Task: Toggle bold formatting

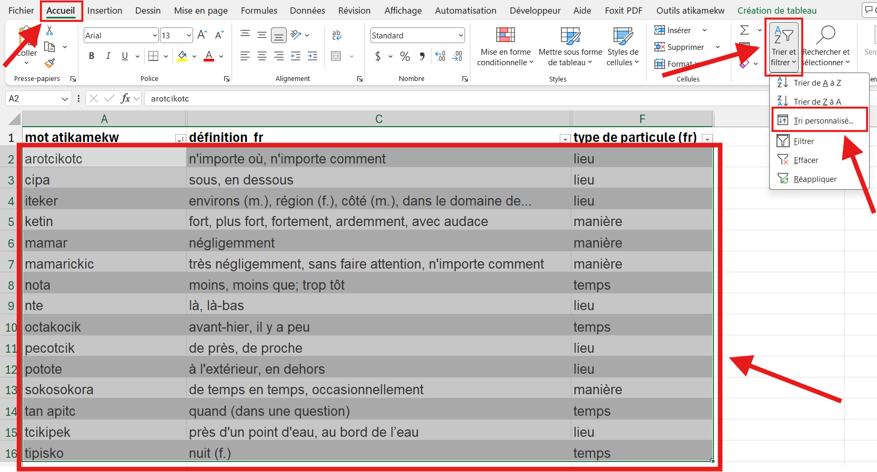Action: coord(92,56)
